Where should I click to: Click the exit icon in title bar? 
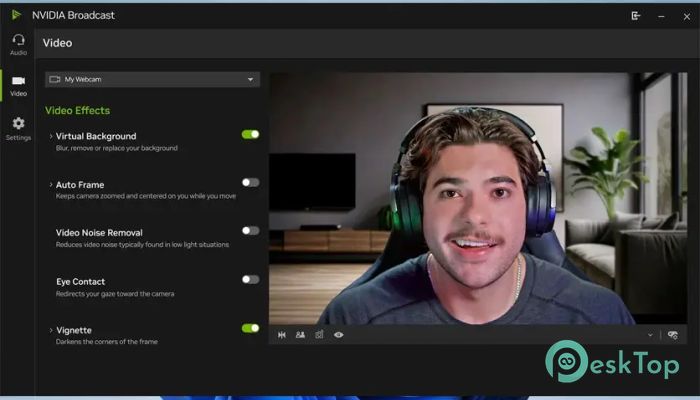tap(636, 16)
